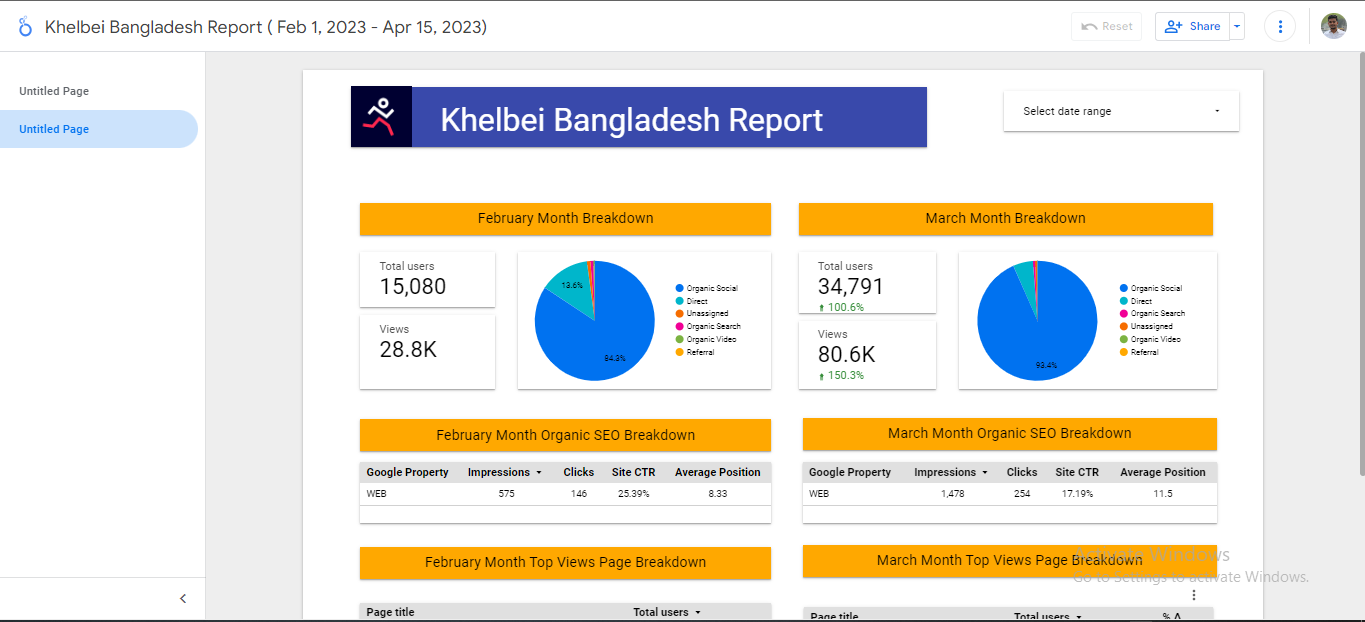
Task: Click Organic Social legend entry in March chart
Action: pos(1151,288)
